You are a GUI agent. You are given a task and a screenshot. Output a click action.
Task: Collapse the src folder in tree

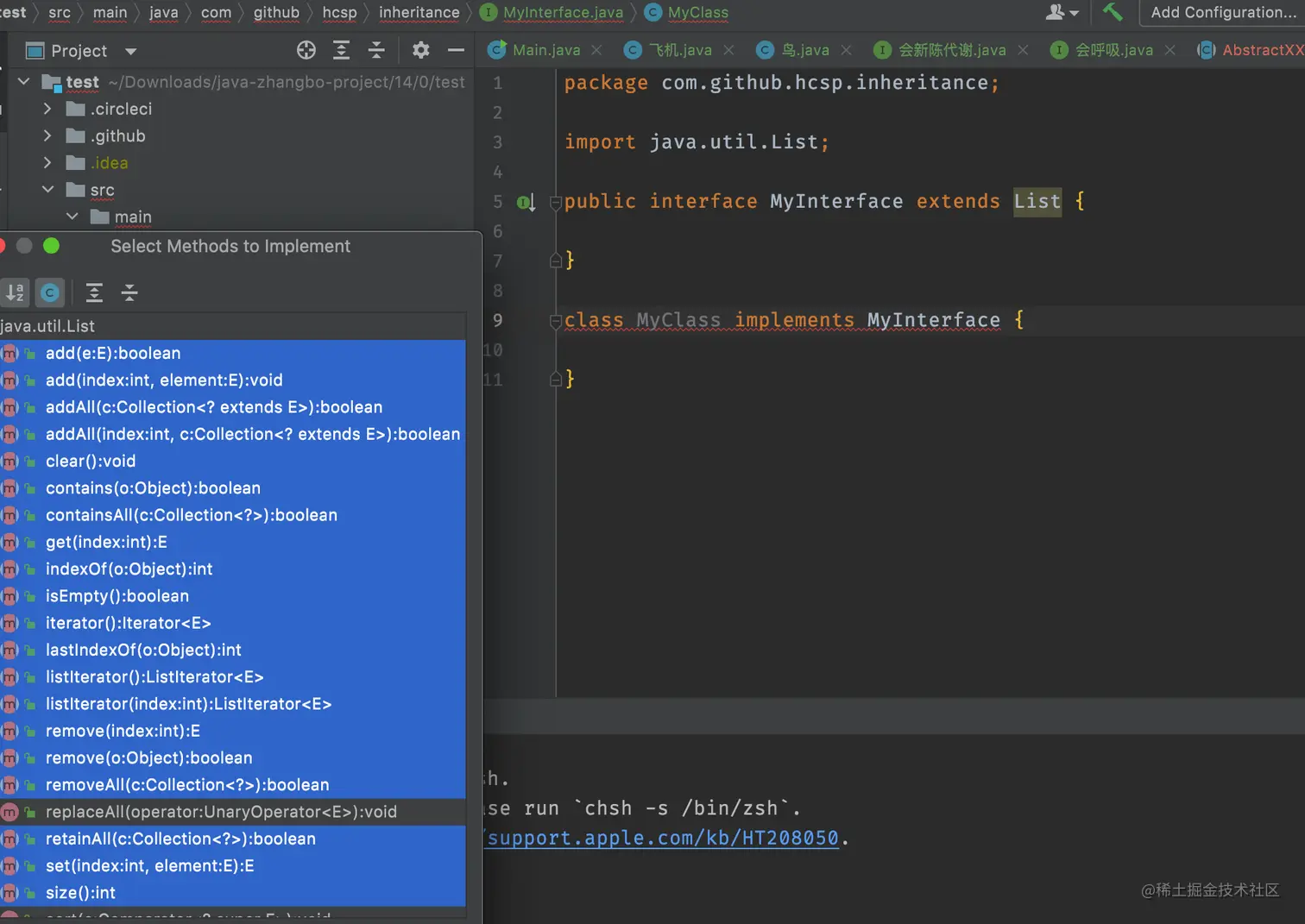[x=47, y=190]
